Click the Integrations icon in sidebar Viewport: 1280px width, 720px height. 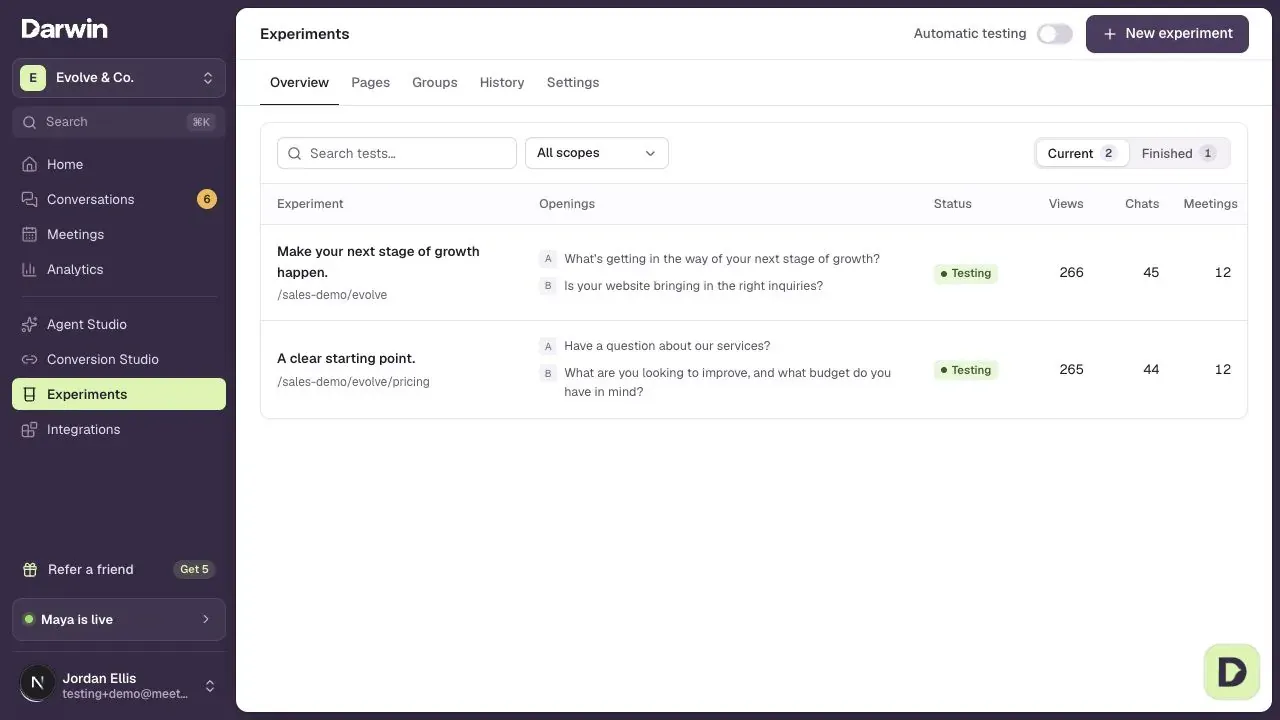[x=29, y=429]
